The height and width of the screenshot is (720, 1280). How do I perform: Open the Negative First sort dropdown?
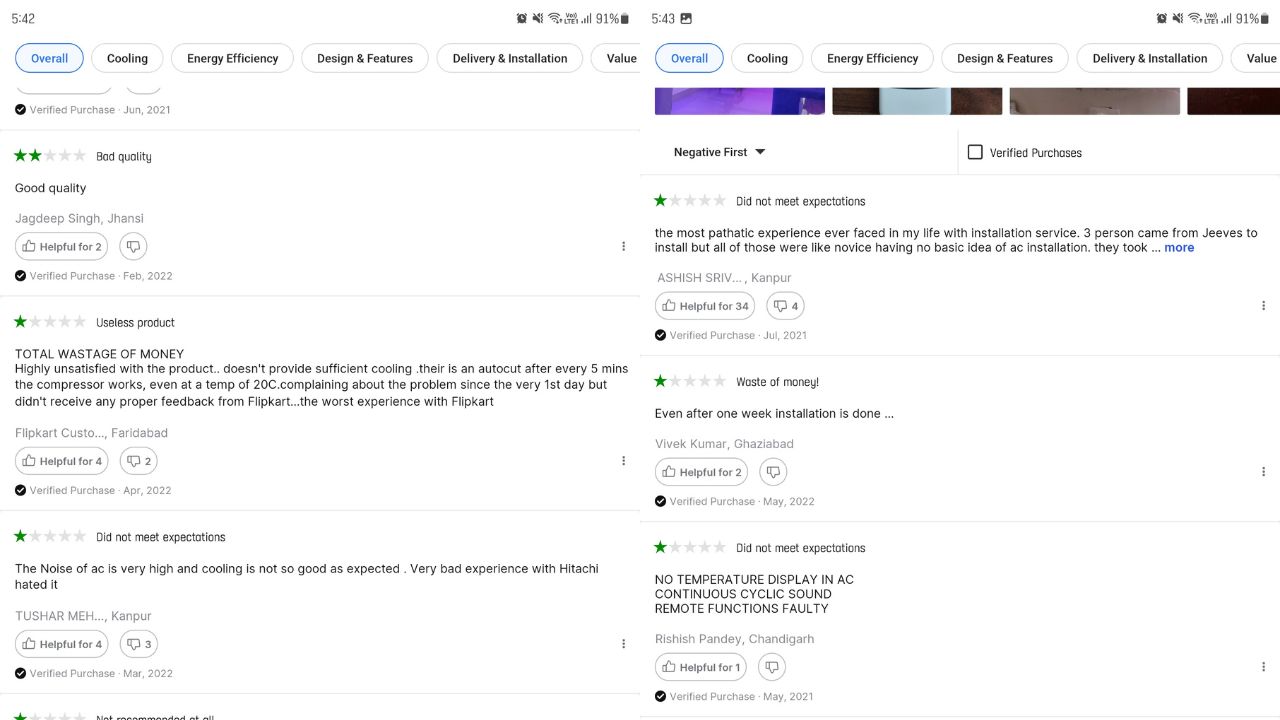[x=719, y=152]
